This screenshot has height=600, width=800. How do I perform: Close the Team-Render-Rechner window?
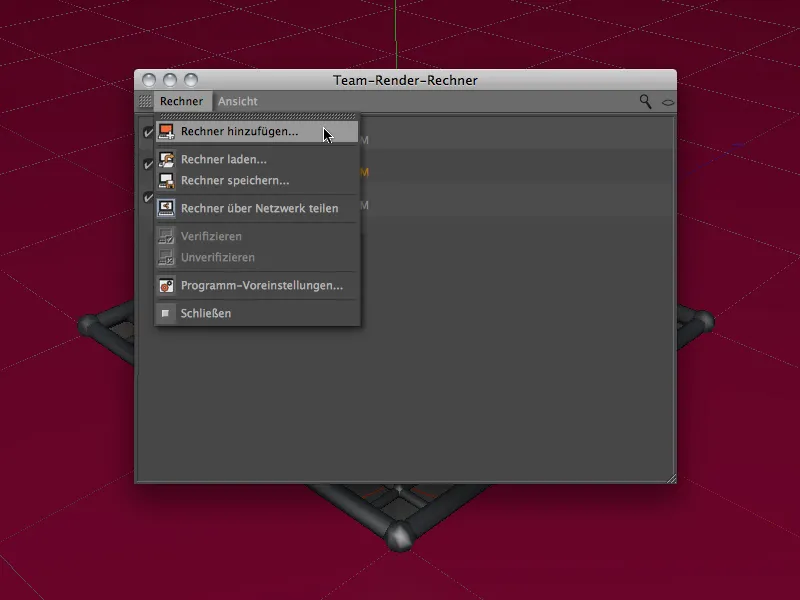(x=149, y=80)
